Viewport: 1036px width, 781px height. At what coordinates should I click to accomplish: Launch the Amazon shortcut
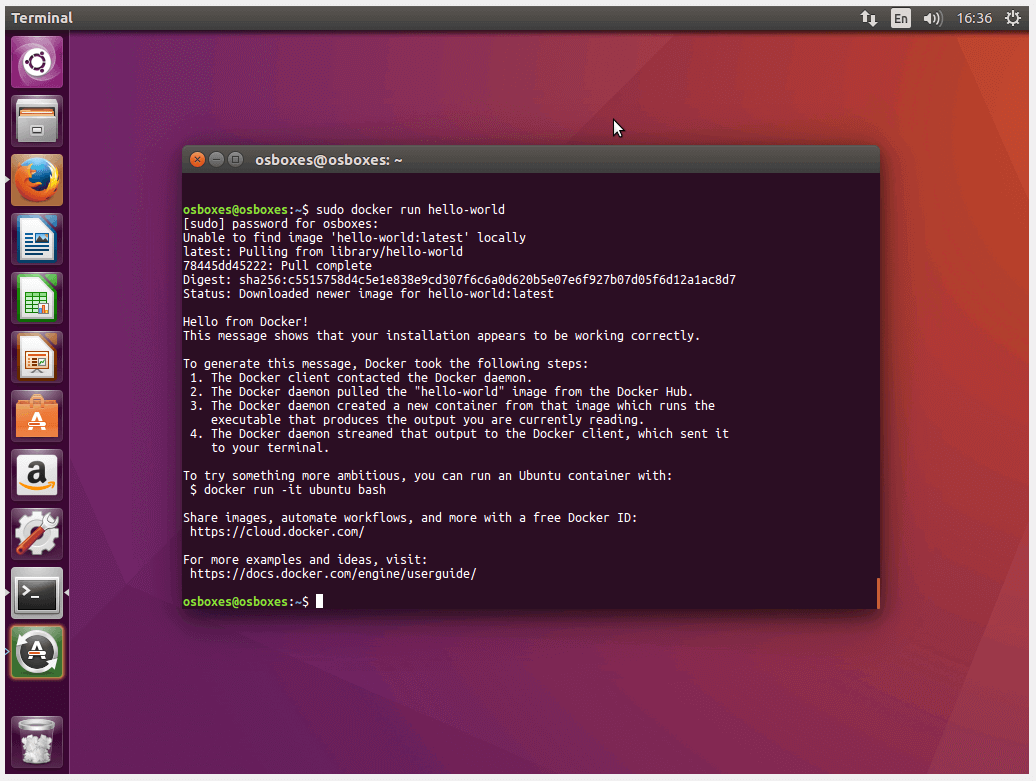[36, 474]
